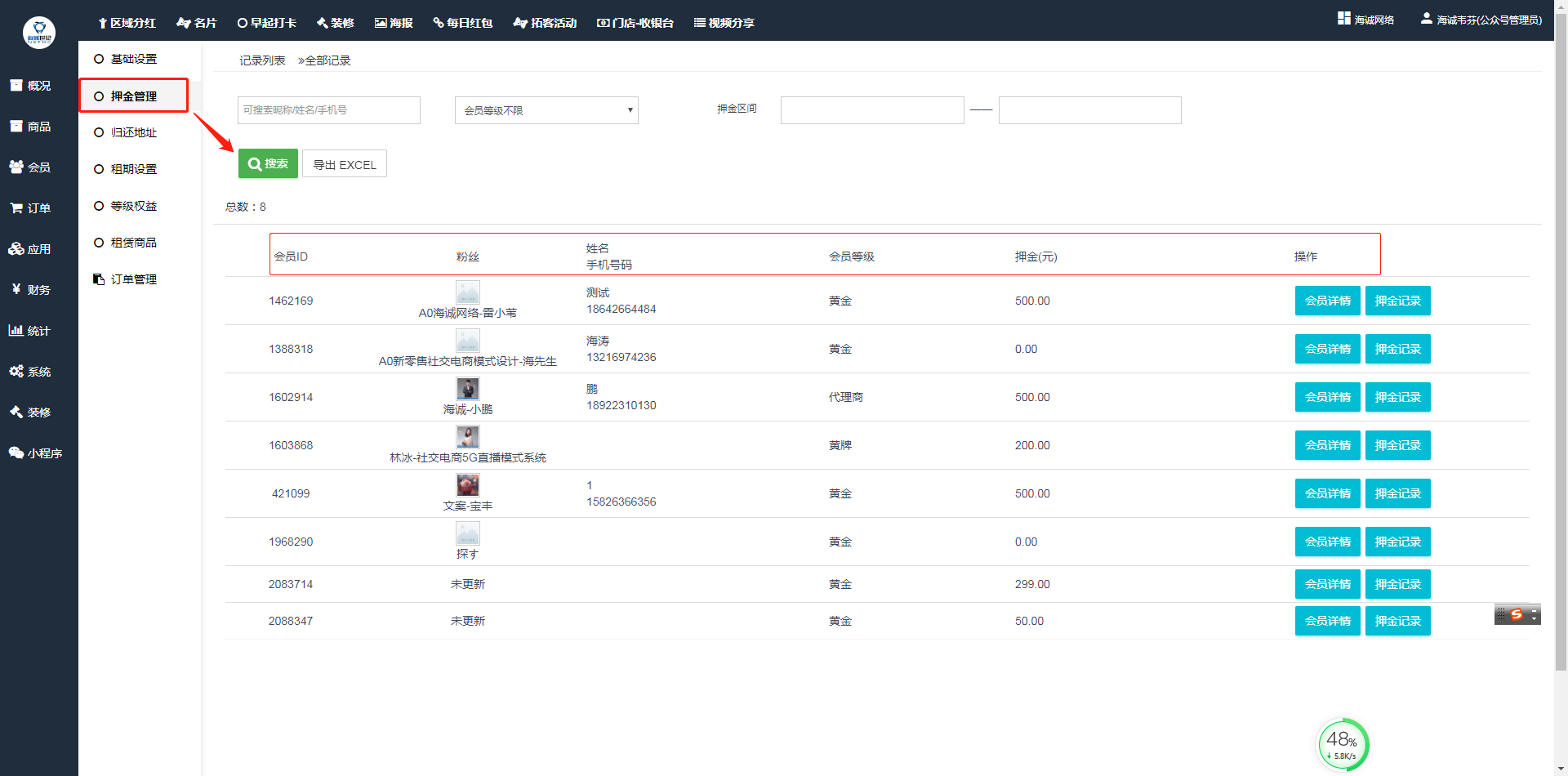The height and width of the screenshot is (776, 1568).
Task: Open the 会员 members section icon
Action: click(16, 167)
